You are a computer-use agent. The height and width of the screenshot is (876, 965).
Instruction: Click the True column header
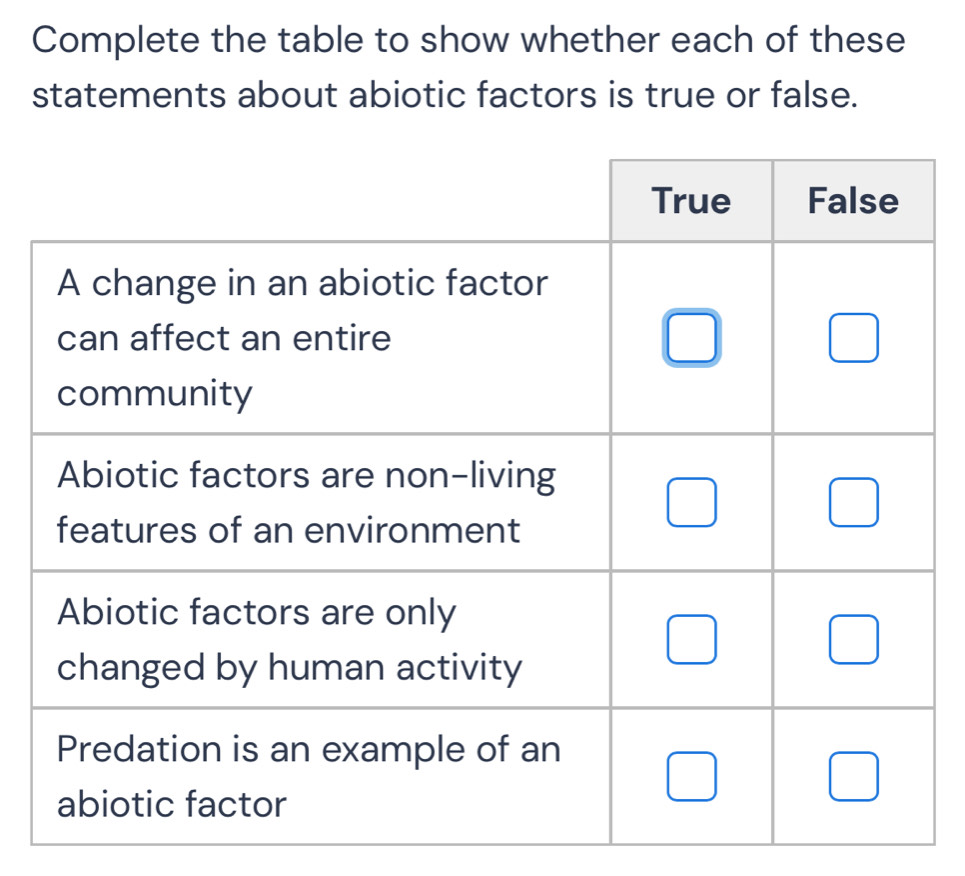point(691,201)
